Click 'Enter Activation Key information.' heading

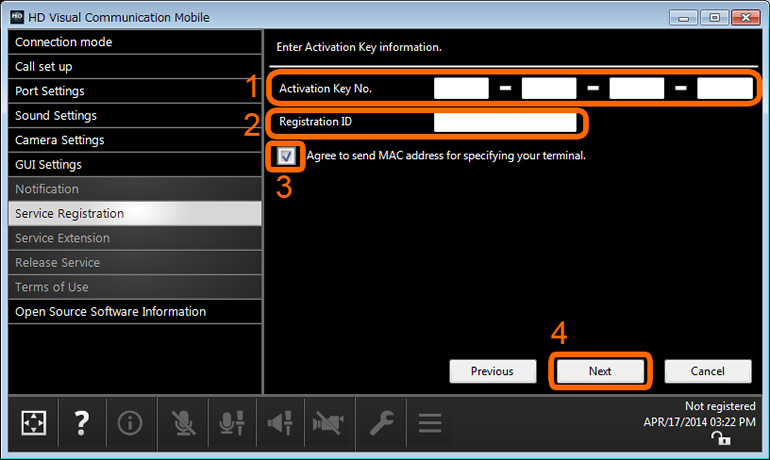tap(359, 47)
